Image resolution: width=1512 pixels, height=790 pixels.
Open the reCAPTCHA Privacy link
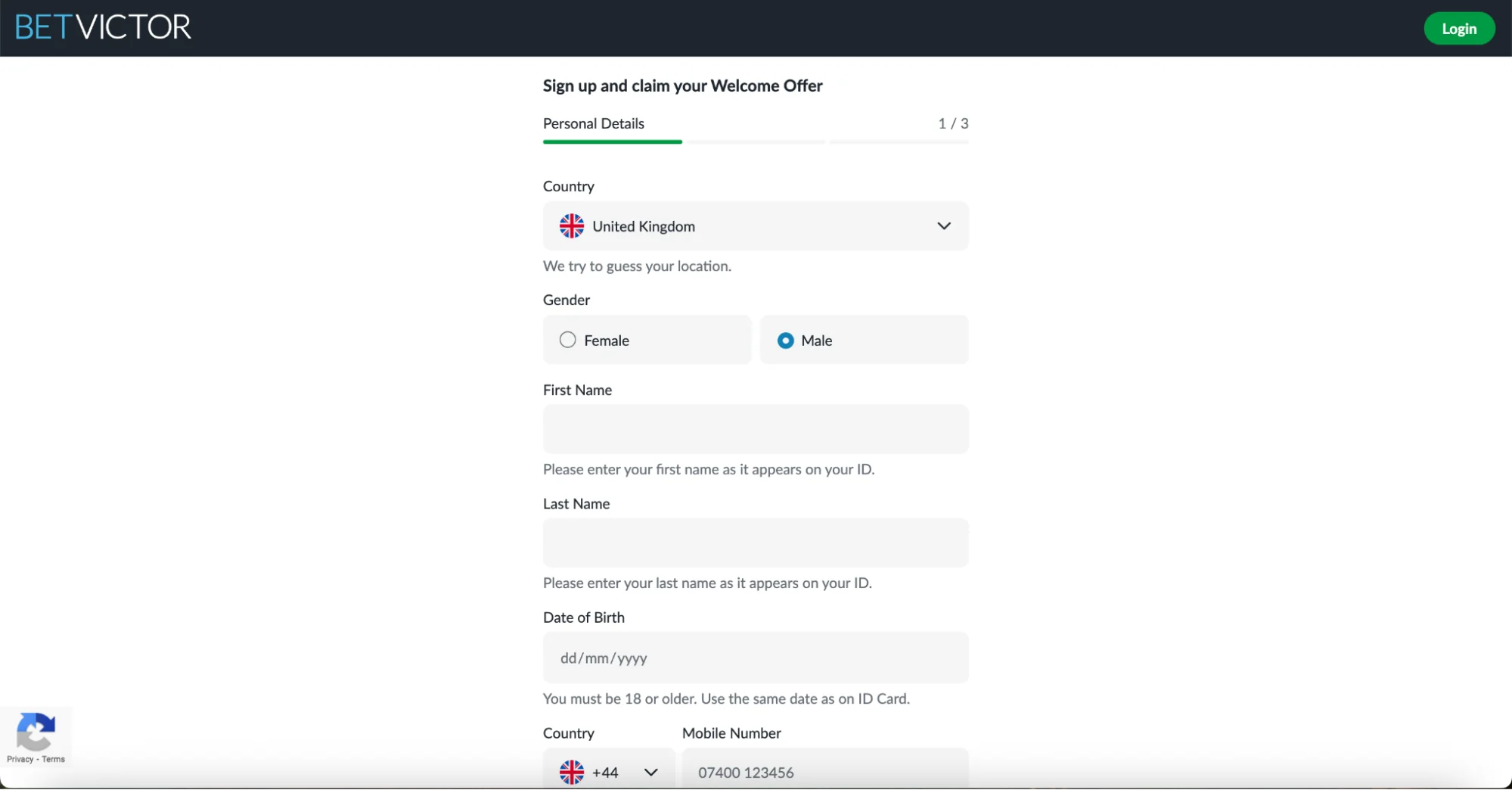click(x=20, y=759)
